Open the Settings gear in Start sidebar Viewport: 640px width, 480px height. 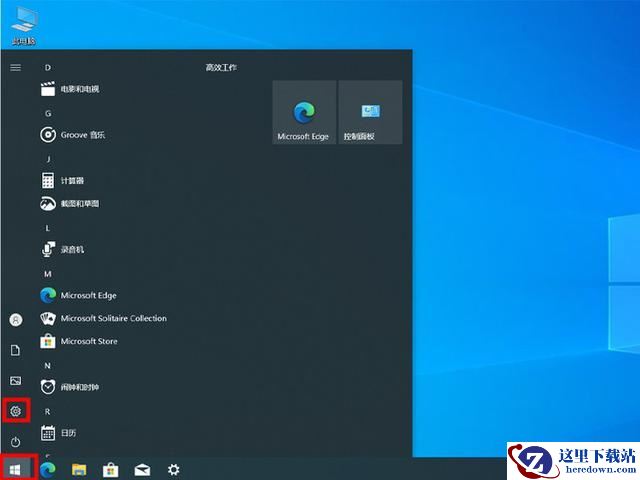click(x=16, y=411)
